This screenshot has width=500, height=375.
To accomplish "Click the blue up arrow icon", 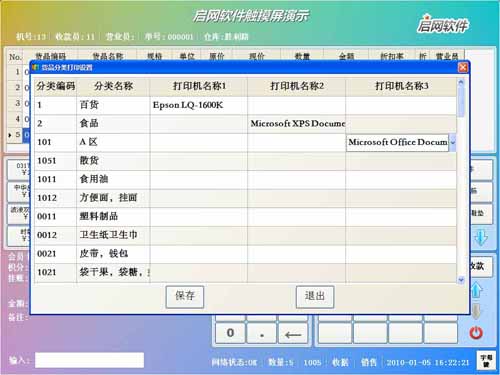I will [x=476, y=290].
